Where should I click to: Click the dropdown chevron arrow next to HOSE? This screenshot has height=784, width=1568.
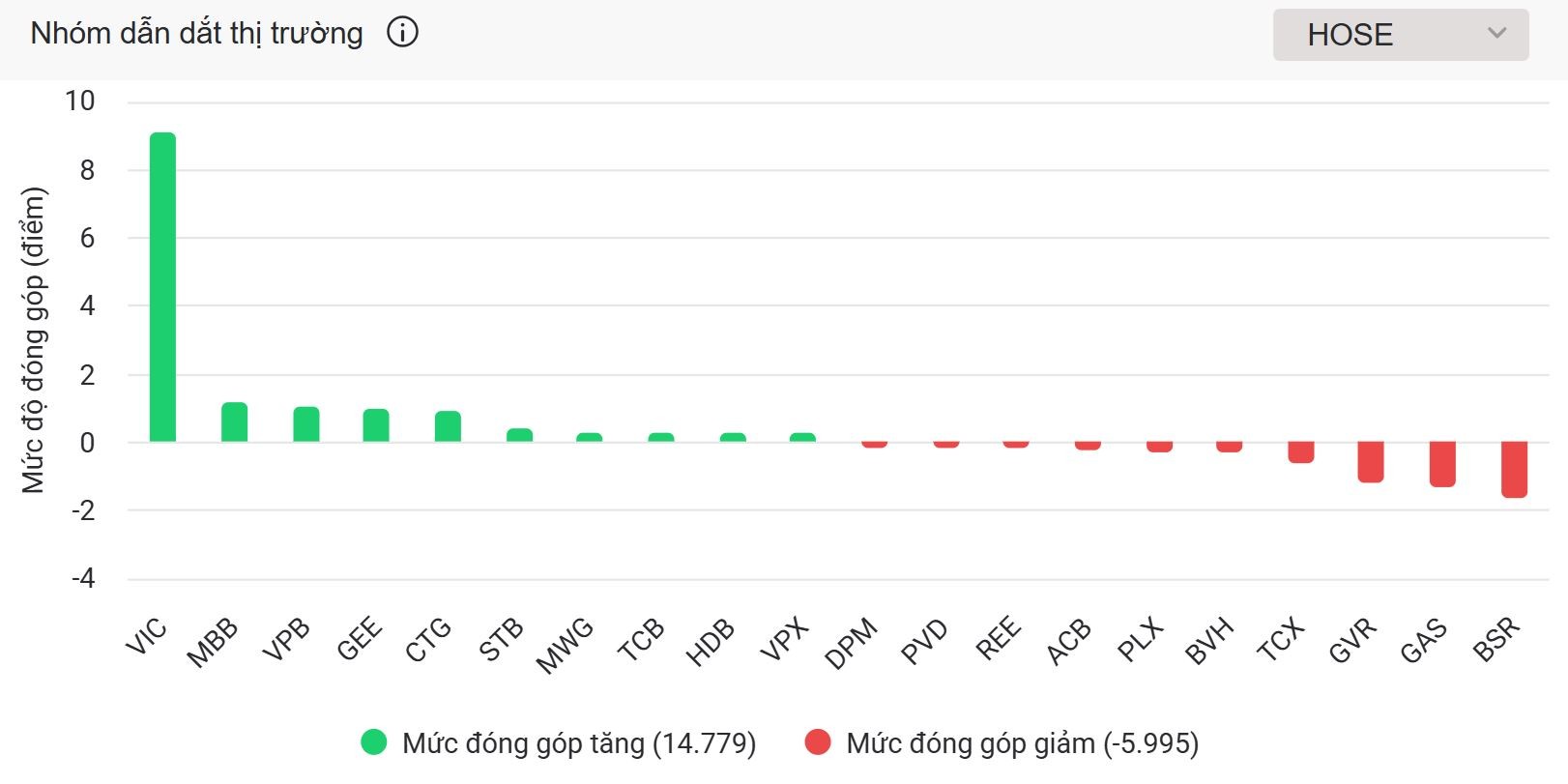tap(1496, 34)
